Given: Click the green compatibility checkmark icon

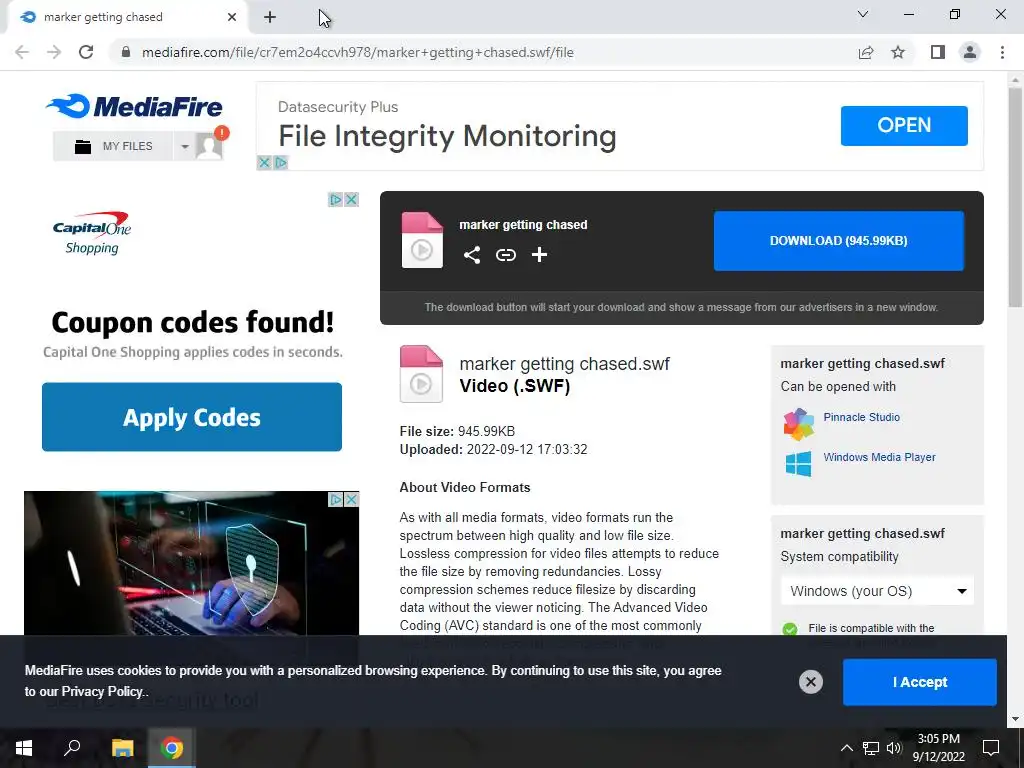Looking at the screenshot, I should pyautogui.click(x=790, y=629).
